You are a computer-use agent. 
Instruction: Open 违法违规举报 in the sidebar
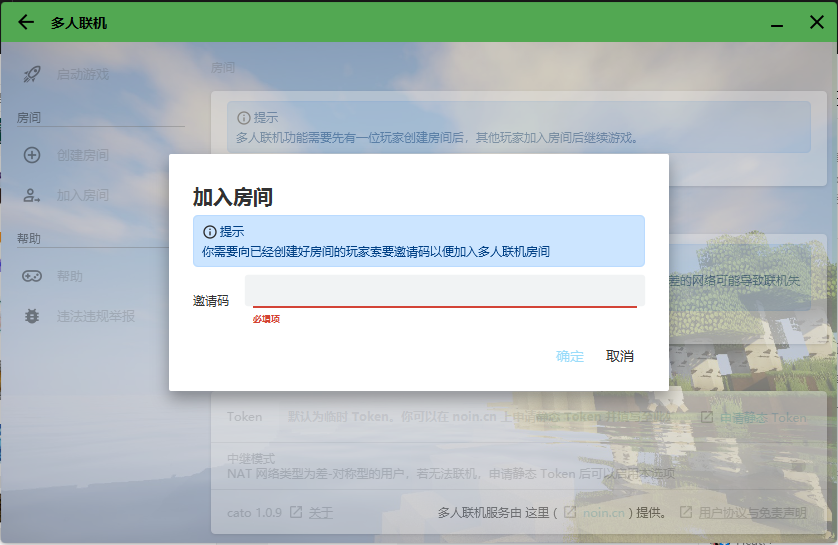coord(95,316)
